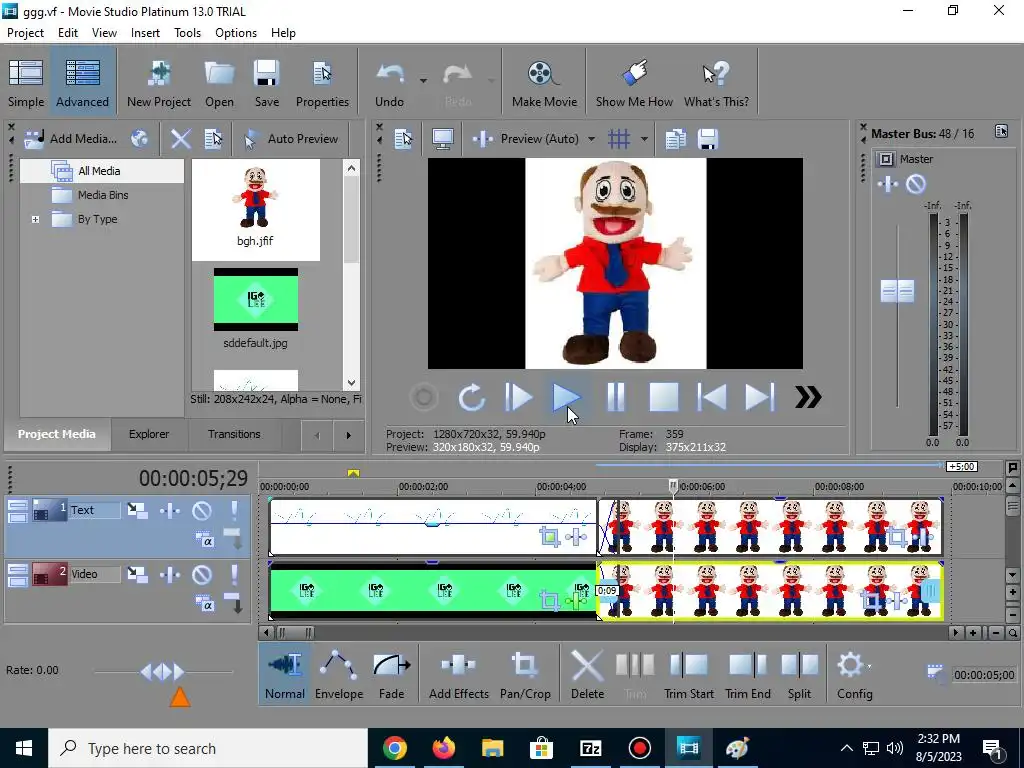The width and height of the screenshot is (1024, 768).
Task: Toggle Loop Playback
Action: click(x=472, y=397)
